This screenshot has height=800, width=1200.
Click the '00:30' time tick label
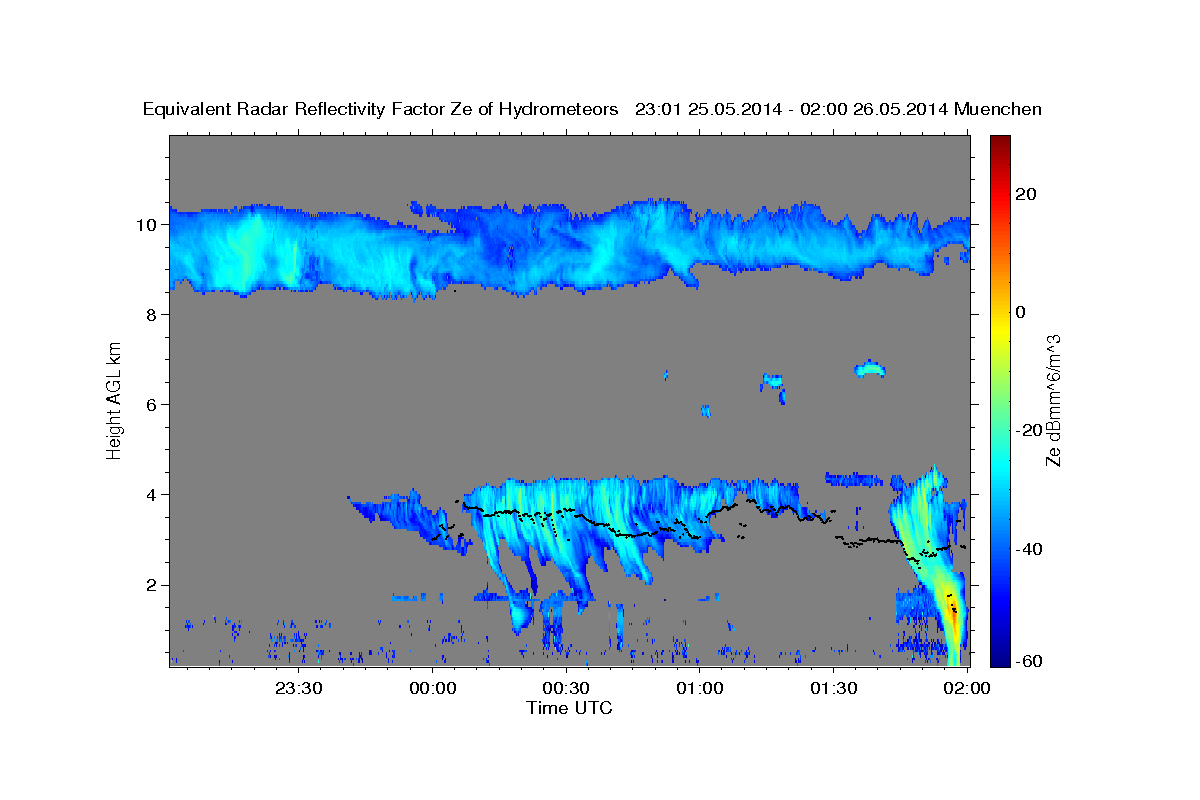[x=566, y=688]
